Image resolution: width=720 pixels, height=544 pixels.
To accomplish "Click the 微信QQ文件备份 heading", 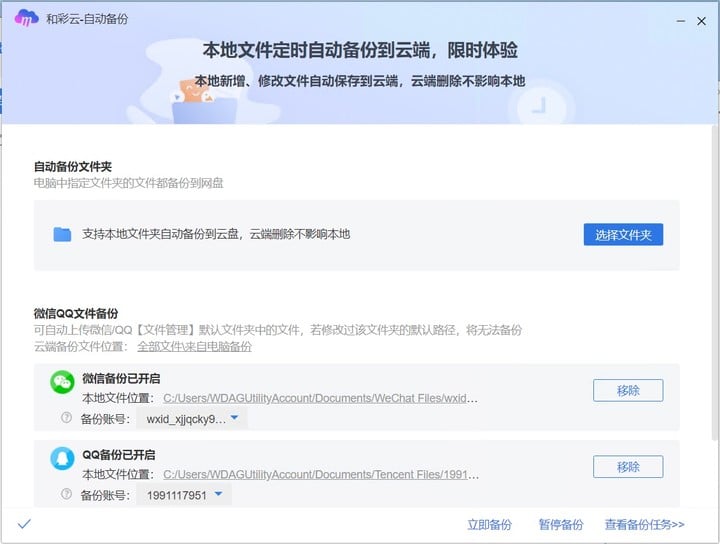I will (x=76, y=314).
